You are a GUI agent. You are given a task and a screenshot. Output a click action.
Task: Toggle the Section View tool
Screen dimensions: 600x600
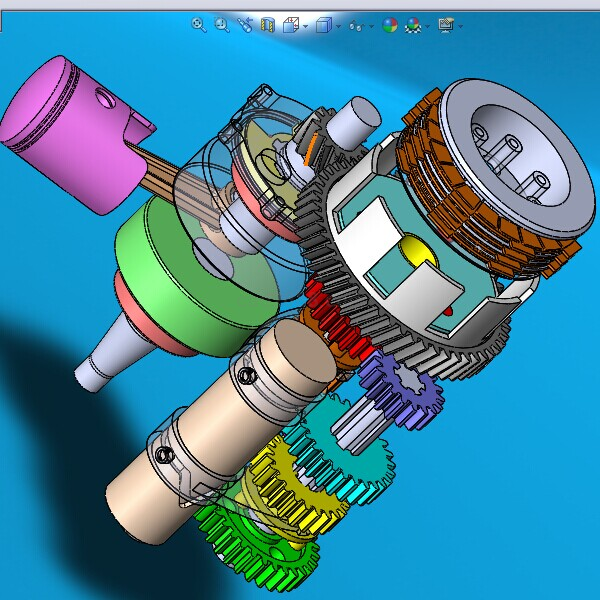click(x=268, y=25)
